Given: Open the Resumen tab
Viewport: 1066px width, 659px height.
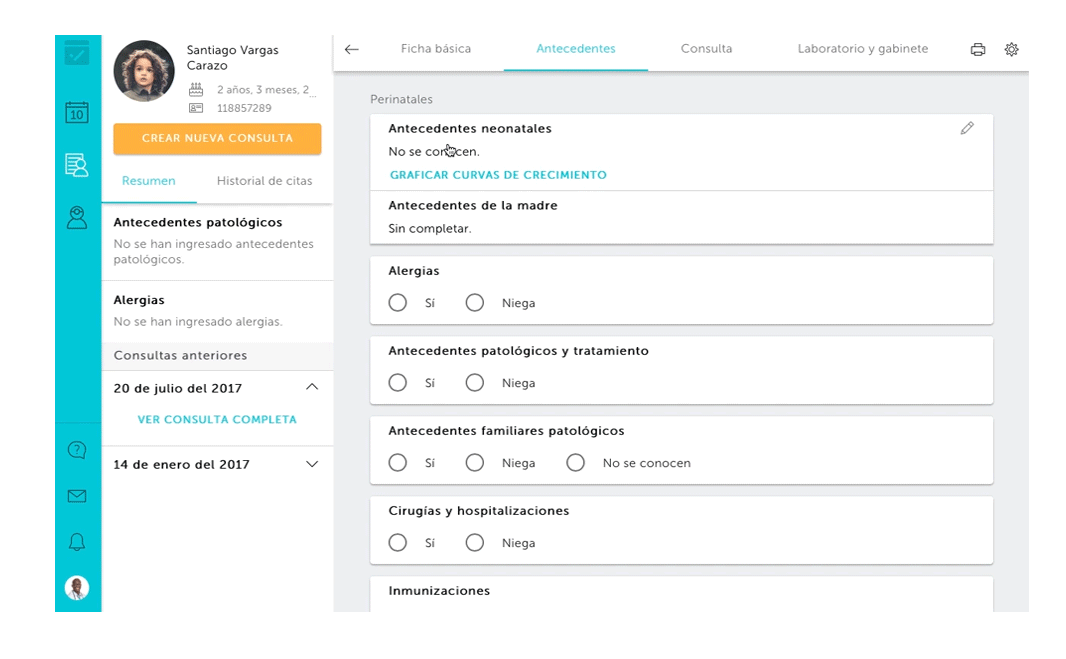Looking at the screenshot, I should point(149,181).
